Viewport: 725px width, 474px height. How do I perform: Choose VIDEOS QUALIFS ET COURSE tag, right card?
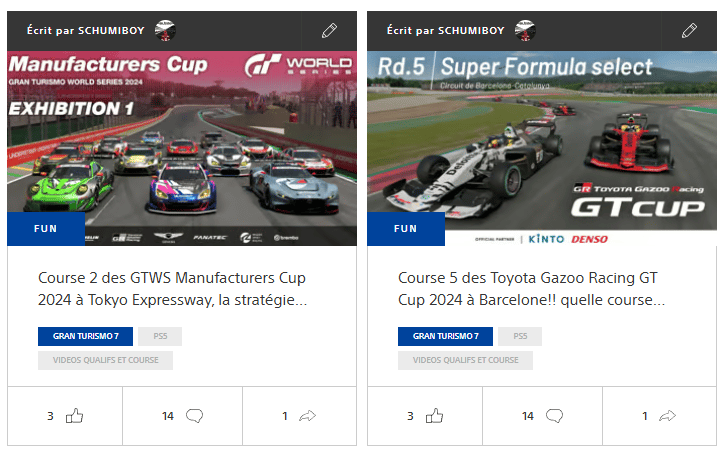pos(465,360)
